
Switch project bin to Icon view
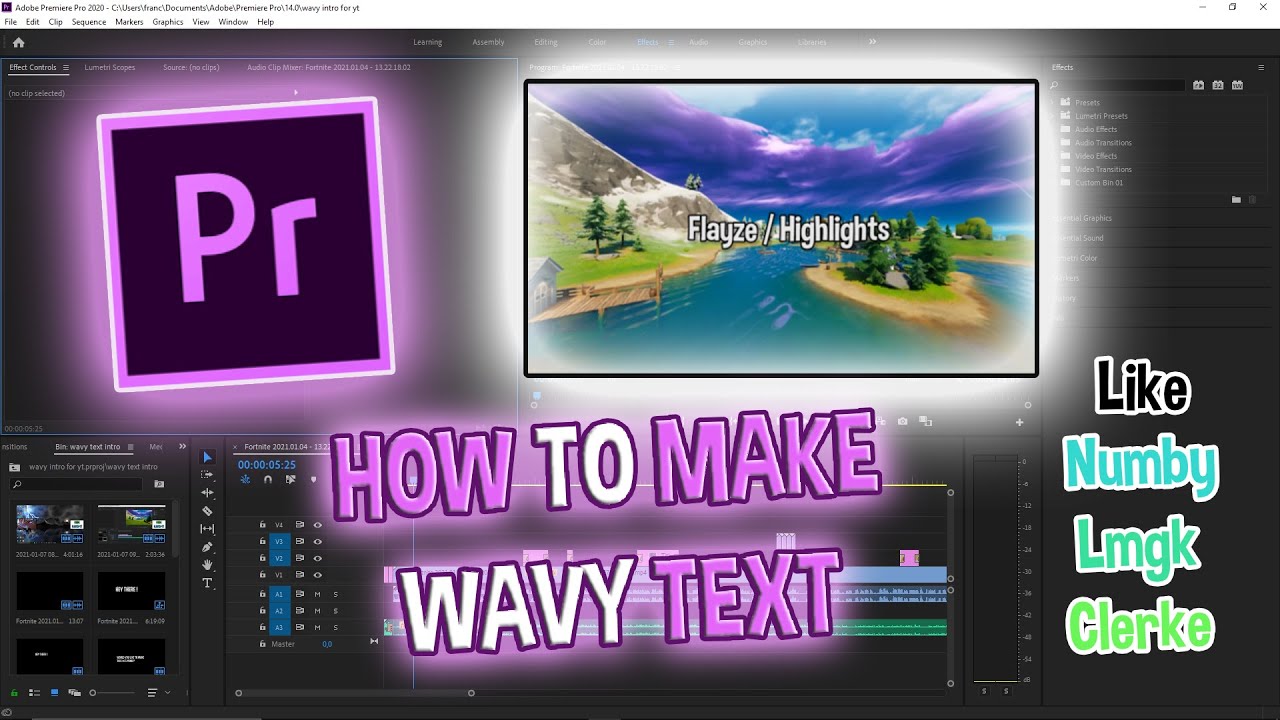point(53,692)
